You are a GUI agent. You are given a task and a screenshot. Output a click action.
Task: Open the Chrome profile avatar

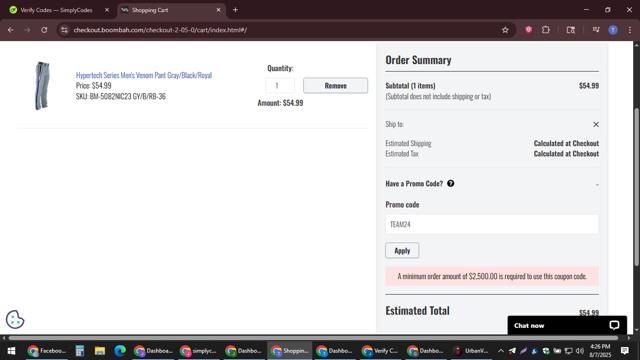pyautogui.click(x=613, y=30)
